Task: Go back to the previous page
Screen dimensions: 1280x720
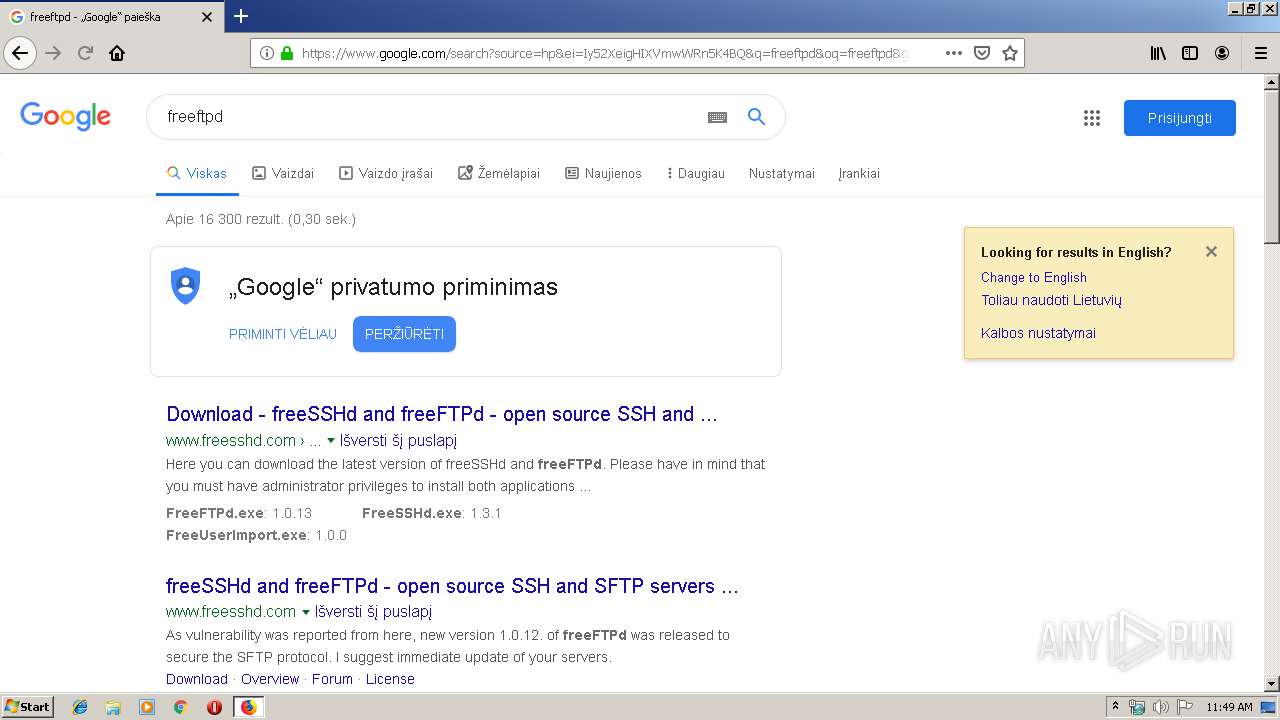Action: click(x=20, y=53)
